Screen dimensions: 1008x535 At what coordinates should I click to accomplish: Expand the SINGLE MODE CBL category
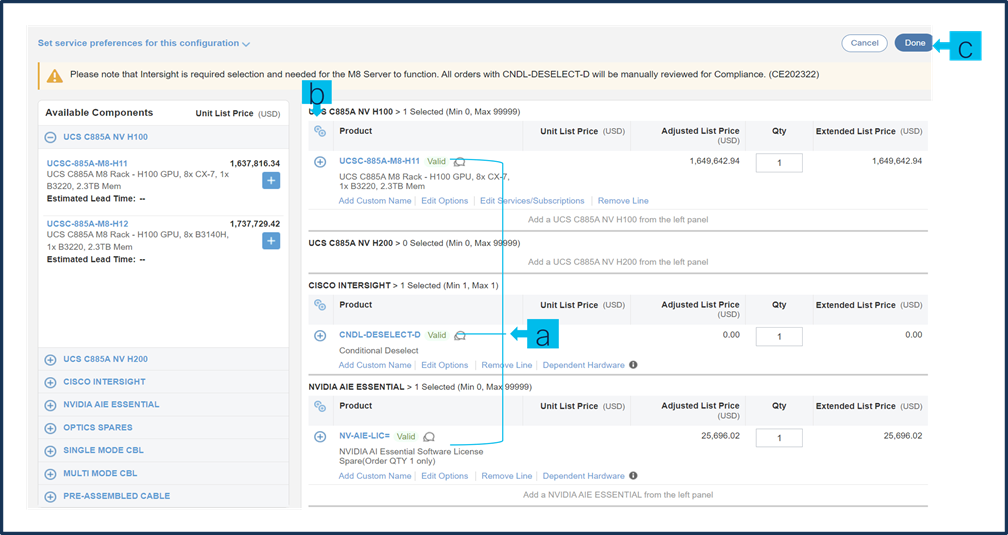[x=50, y=451]
